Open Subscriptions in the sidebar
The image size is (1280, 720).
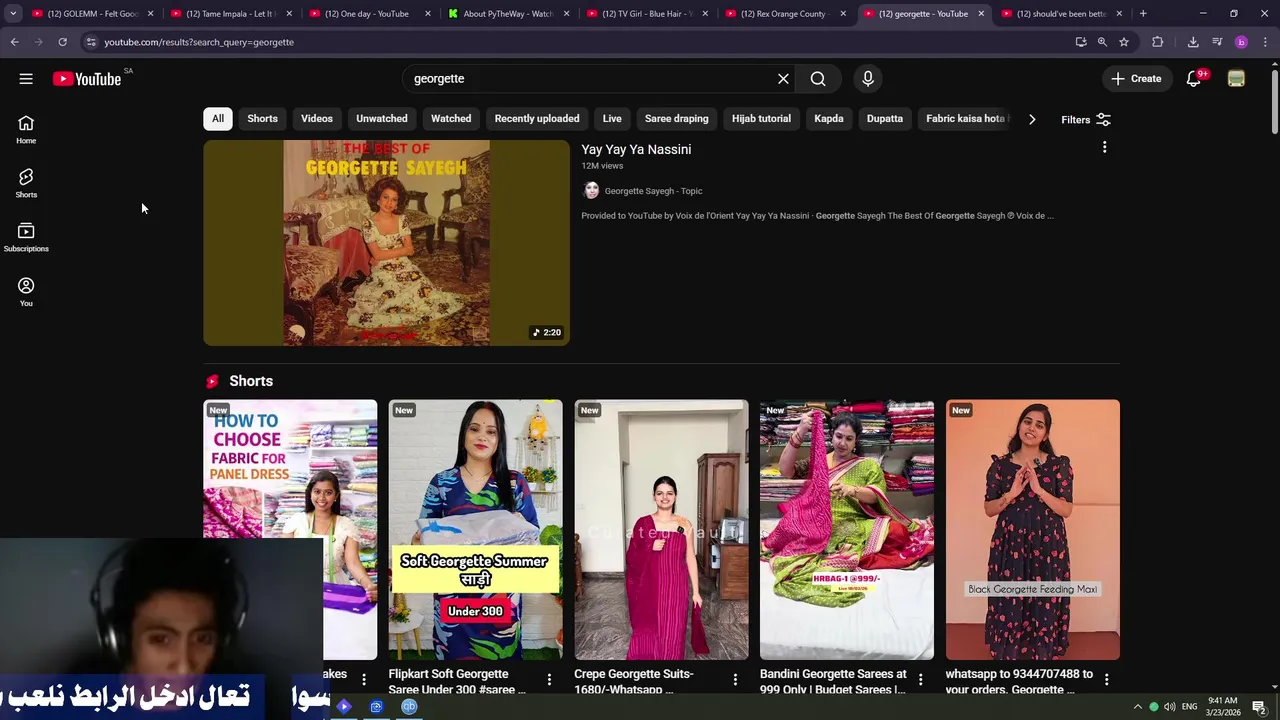26,238
